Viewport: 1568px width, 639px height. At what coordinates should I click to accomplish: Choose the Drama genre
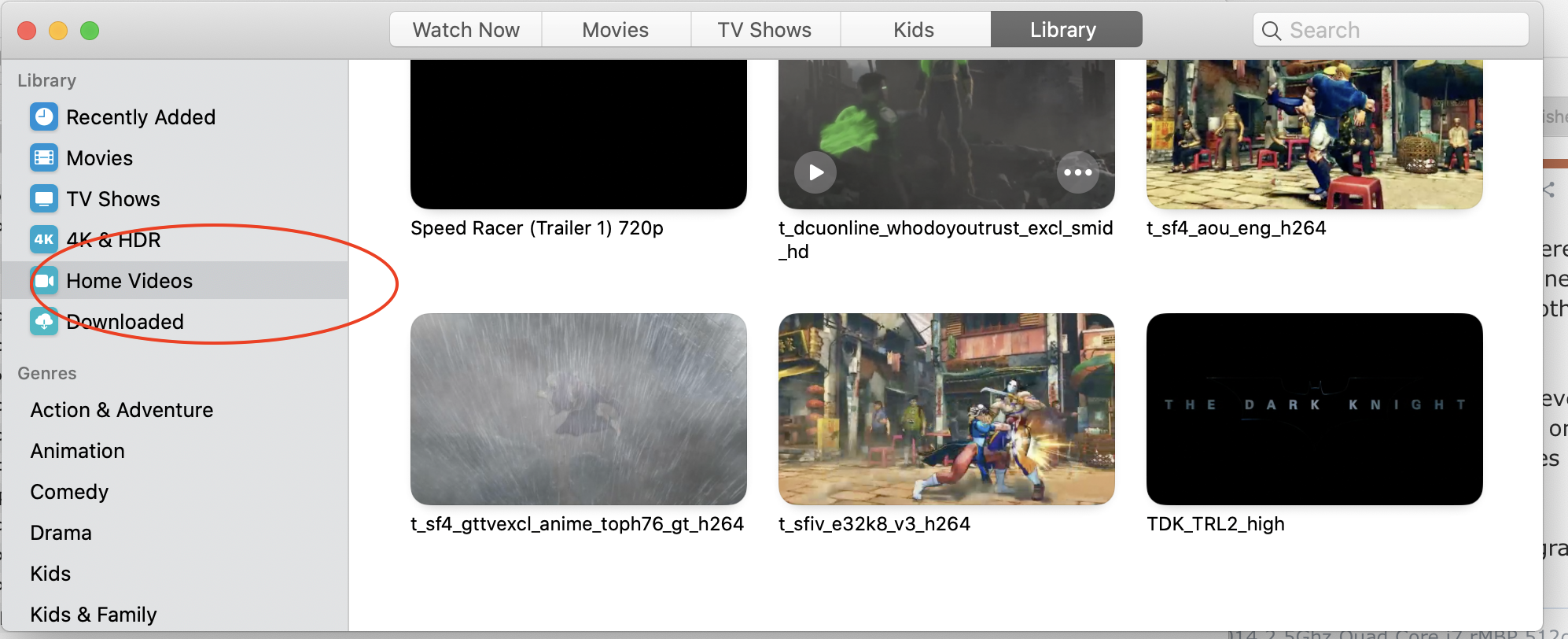(61, 533)
